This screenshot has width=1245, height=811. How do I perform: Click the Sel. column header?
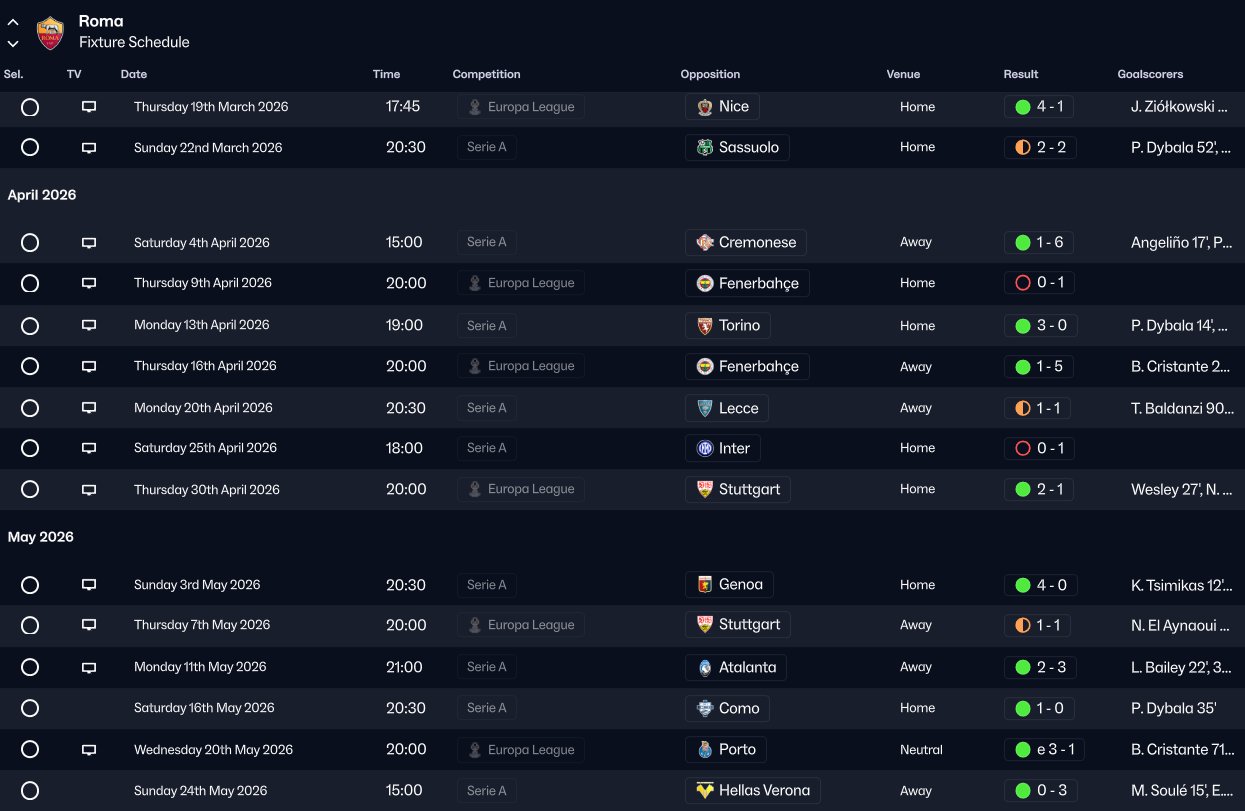click(14, 74)
